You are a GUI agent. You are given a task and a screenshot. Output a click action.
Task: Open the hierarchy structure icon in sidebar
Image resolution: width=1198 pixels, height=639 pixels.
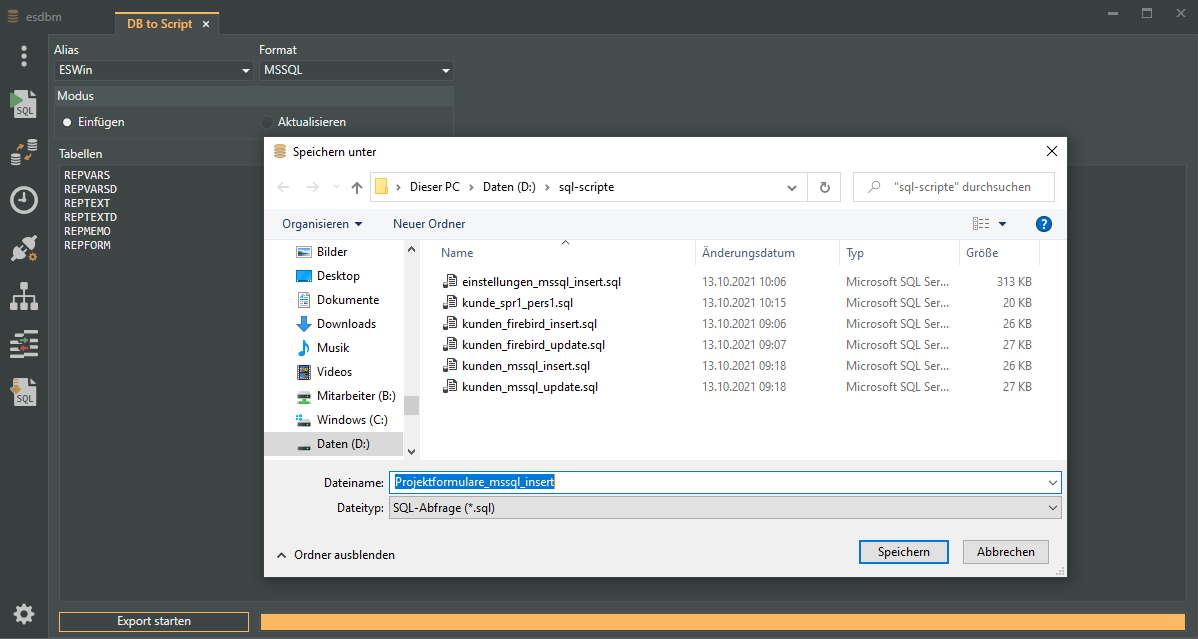(x=24, y=296)
